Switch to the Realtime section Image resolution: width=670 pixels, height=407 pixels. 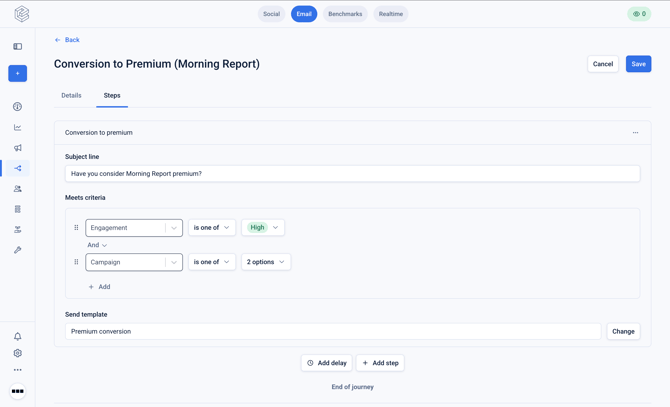pos(391,14)
